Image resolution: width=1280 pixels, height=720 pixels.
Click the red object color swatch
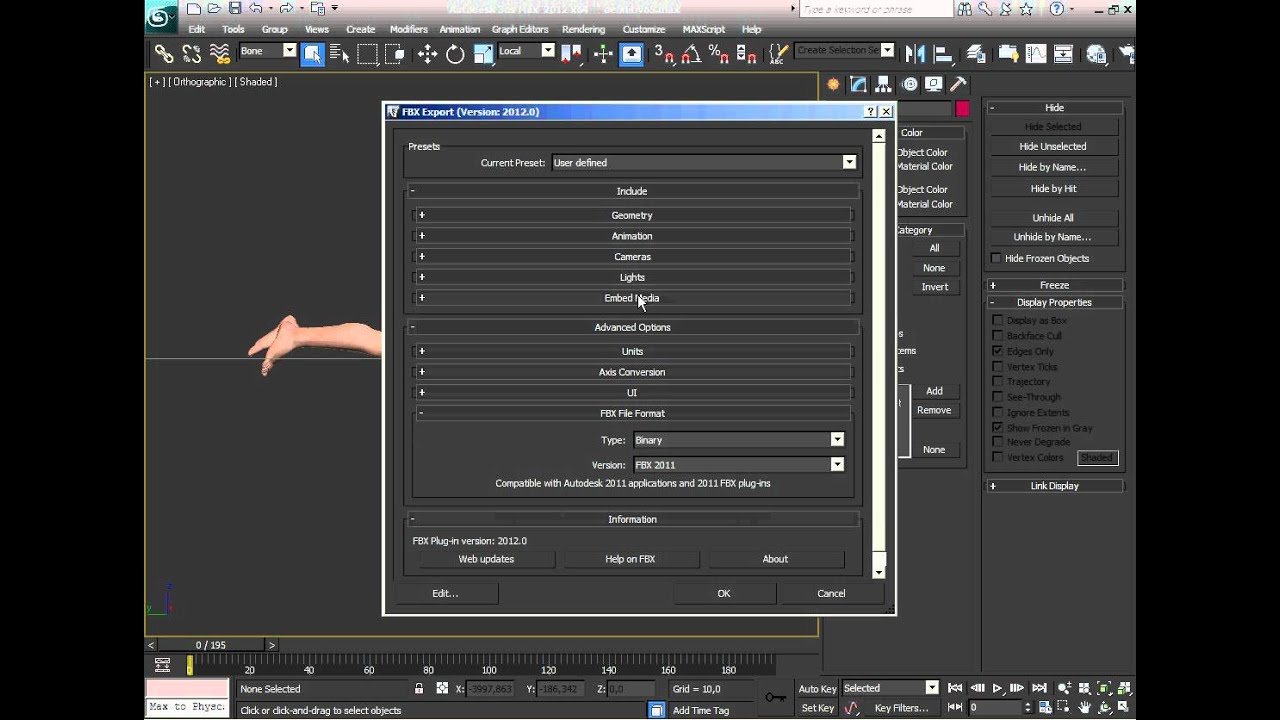962,109
